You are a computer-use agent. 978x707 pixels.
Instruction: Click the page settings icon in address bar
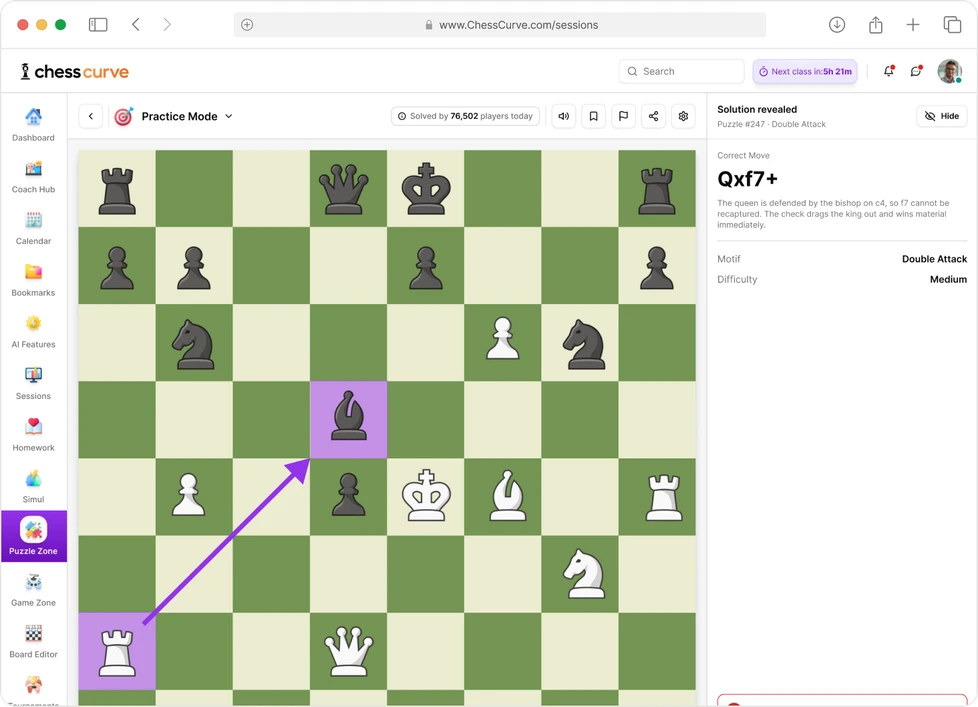point(247,25)
